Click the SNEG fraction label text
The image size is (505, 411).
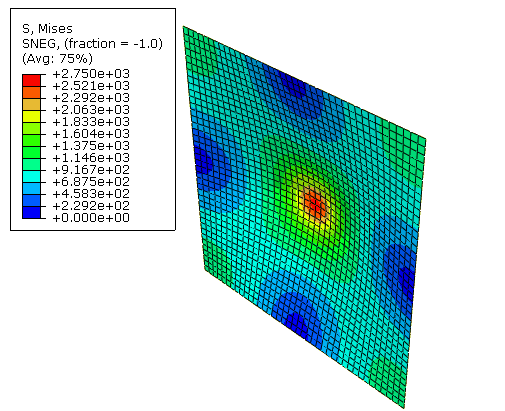tap(92, 44)
